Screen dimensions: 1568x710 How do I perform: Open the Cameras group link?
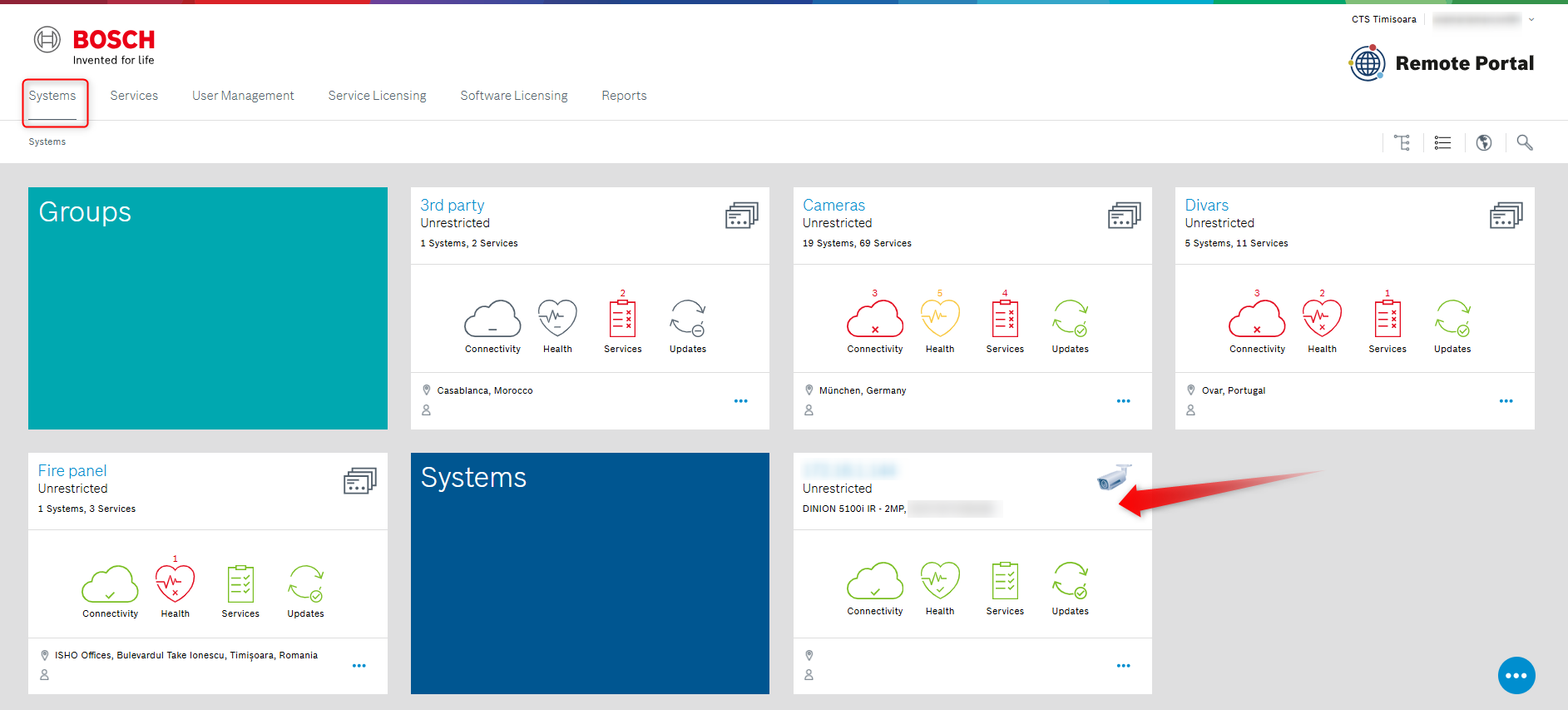[833, 205]
